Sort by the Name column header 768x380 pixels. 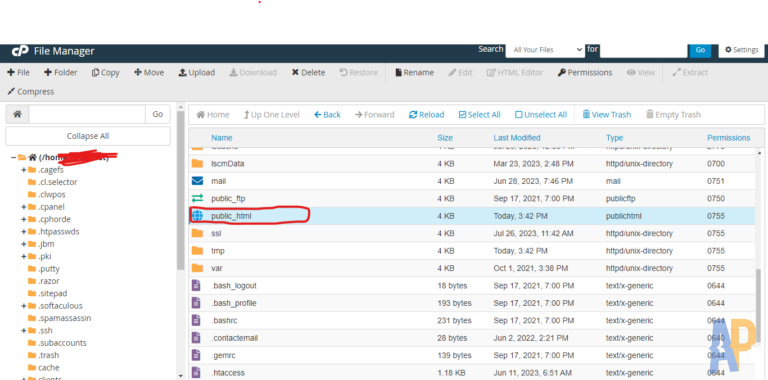tap(222, 138)
